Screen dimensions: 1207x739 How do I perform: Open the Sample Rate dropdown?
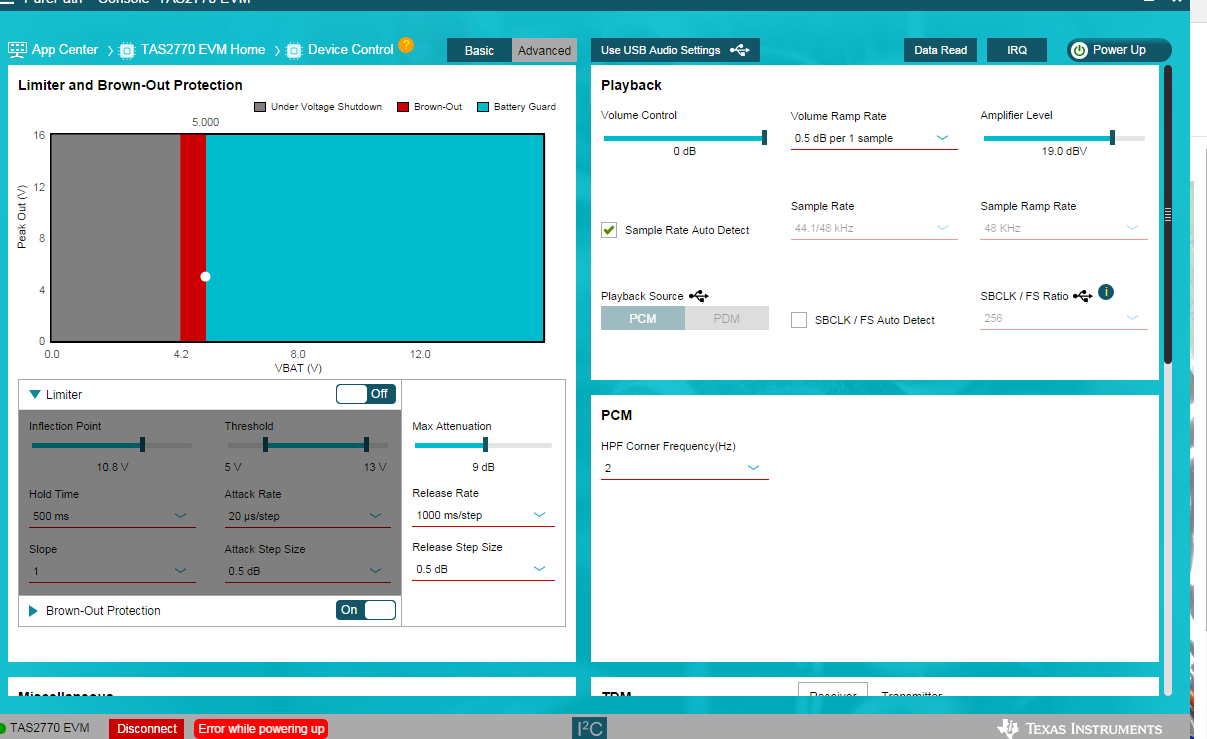click(874, 228)
